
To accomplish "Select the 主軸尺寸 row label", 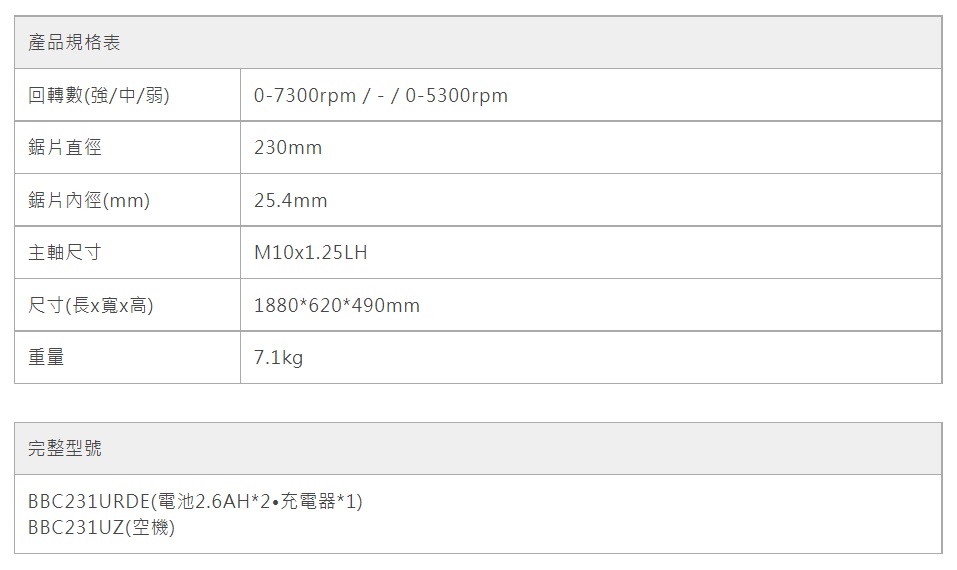I will pyautogui.click(x=65, y=253).
